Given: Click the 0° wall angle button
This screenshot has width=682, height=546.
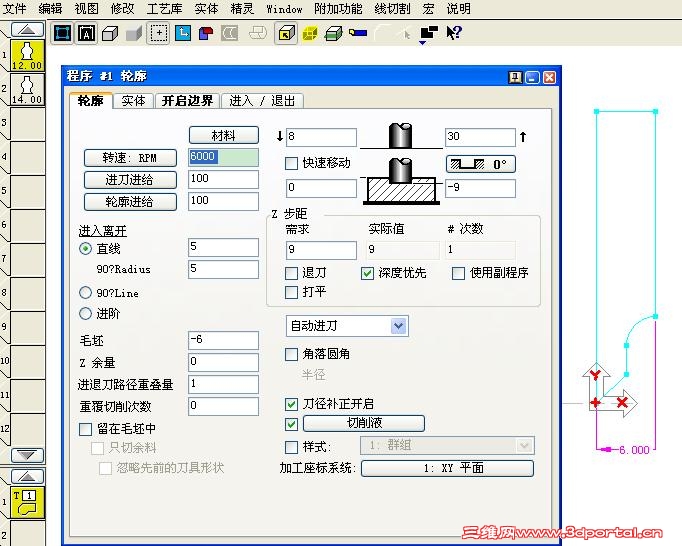Looking at the screenshot, I should [481, 164].
